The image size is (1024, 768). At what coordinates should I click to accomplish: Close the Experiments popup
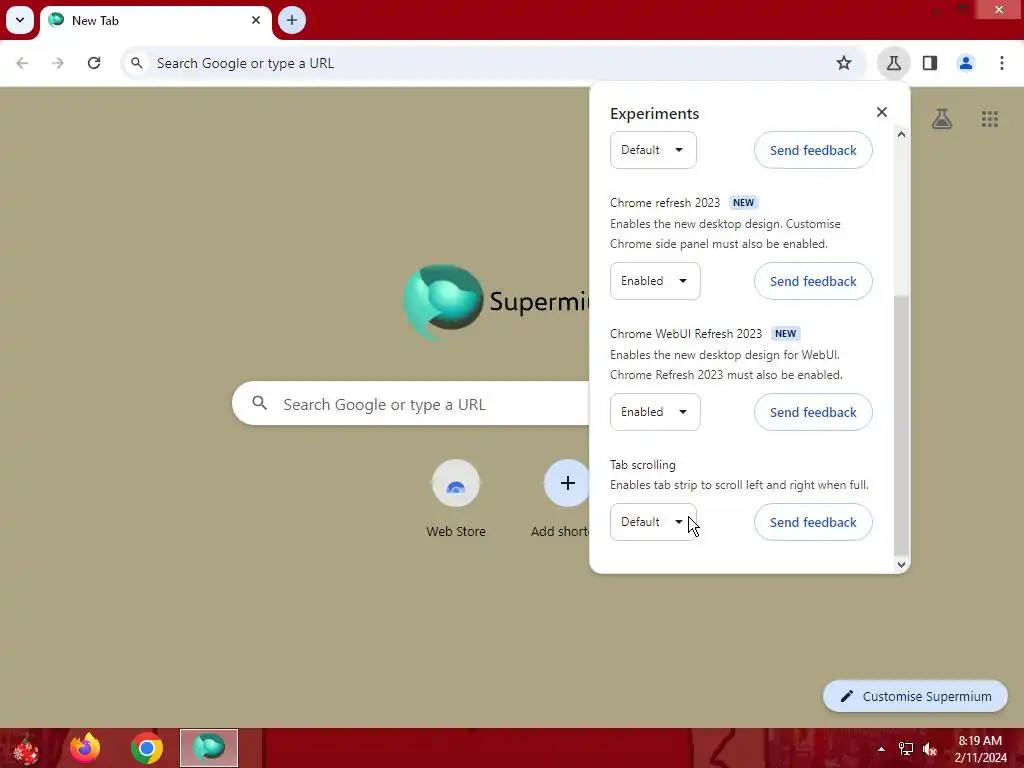882,112
